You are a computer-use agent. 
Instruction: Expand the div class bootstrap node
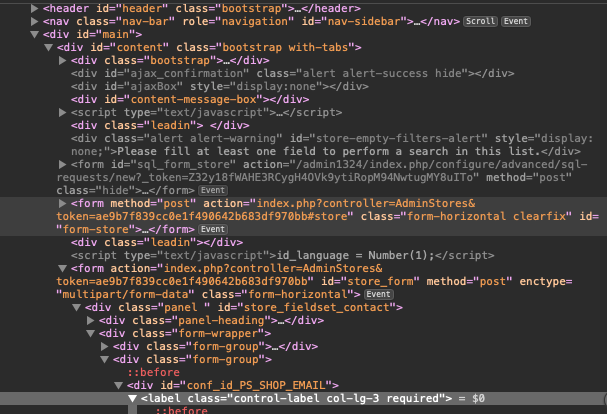click(x=62, y=60)
